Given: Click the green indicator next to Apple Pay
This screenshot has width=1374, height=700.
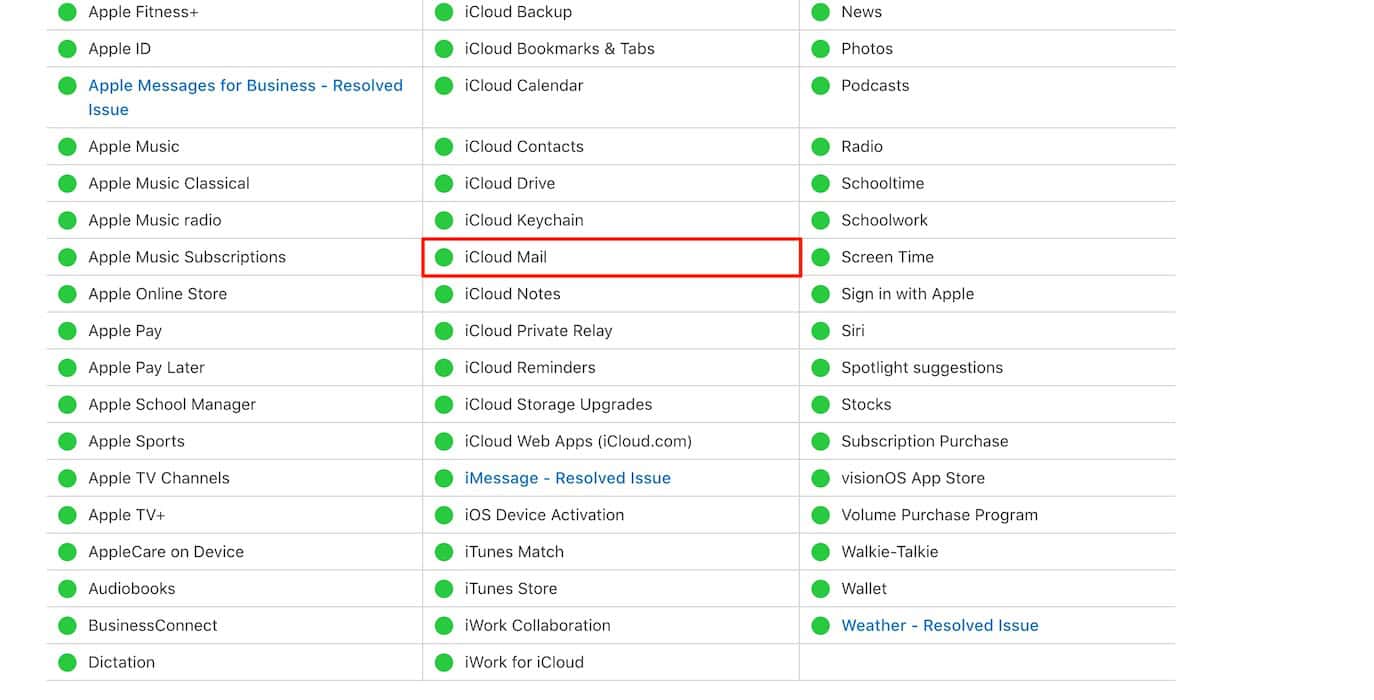Looking at the screenshot, I should tap(67, 331).
